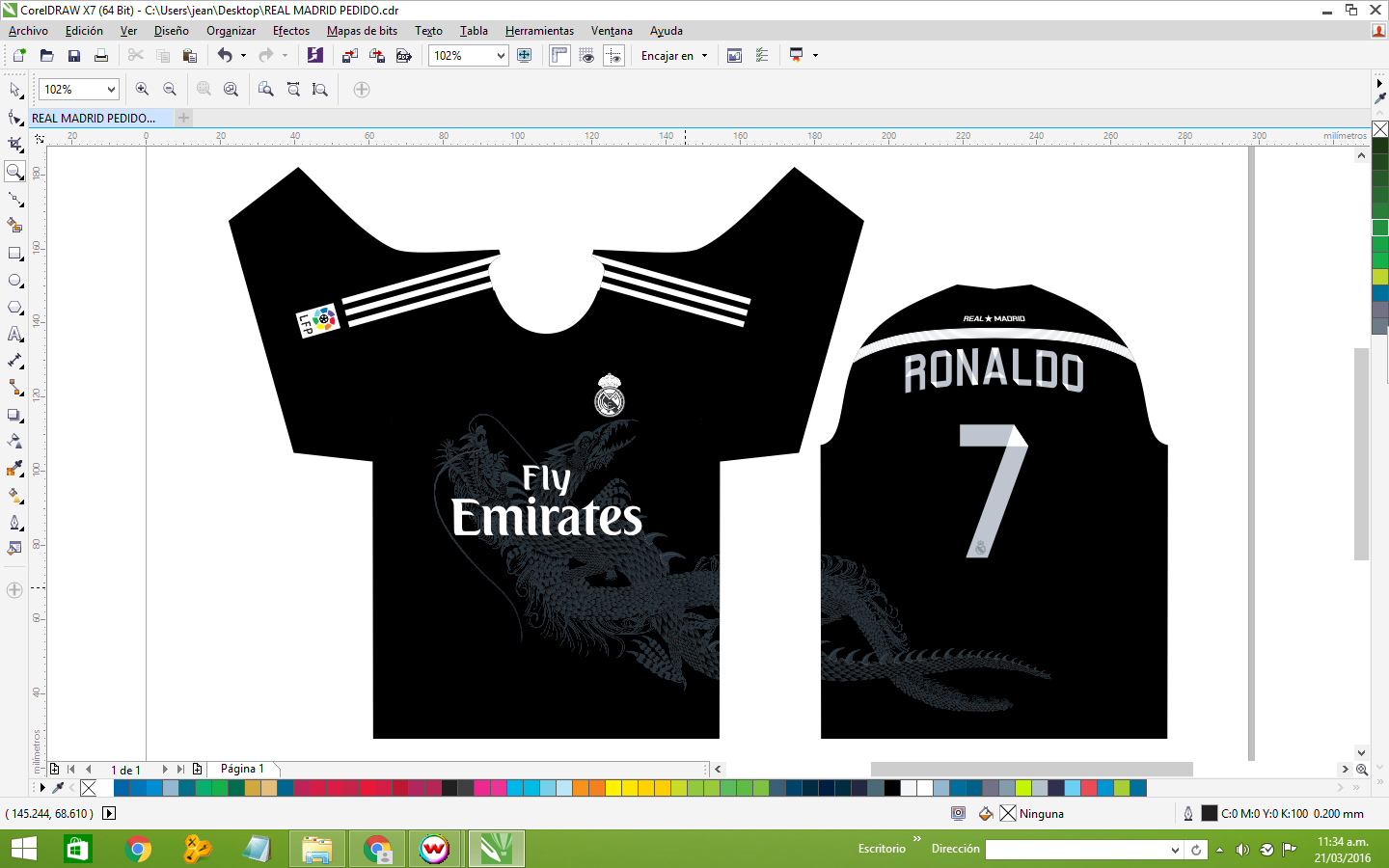The height and width of the screenshot is (868, 1389).
Task: Export the drawing with the Export icon
Action: point(377,56)
